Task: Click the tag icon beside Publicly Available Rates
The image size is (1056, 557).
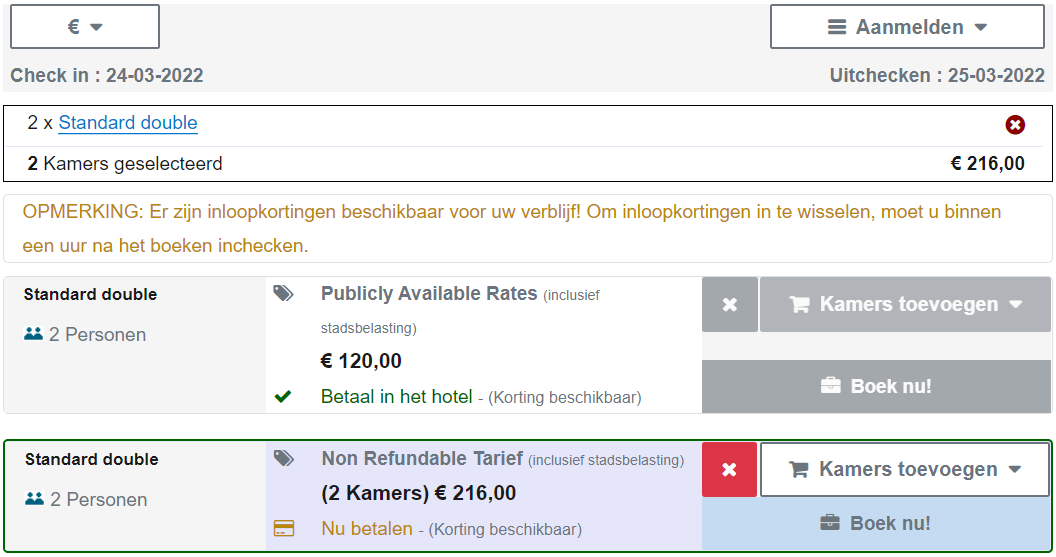Action: tap(284, 293)
